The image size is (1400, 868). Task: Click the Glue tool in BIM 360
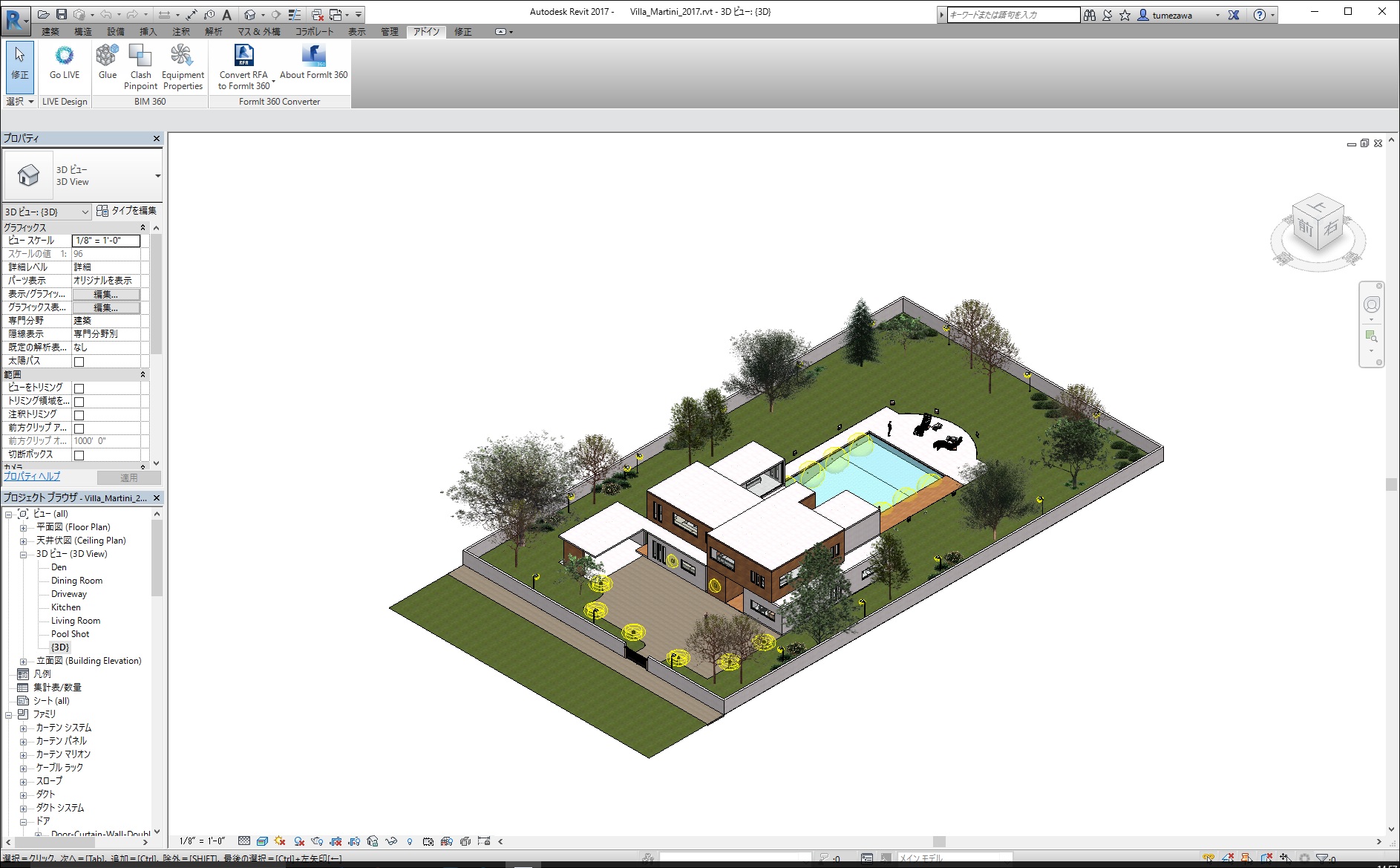(108, 56)
